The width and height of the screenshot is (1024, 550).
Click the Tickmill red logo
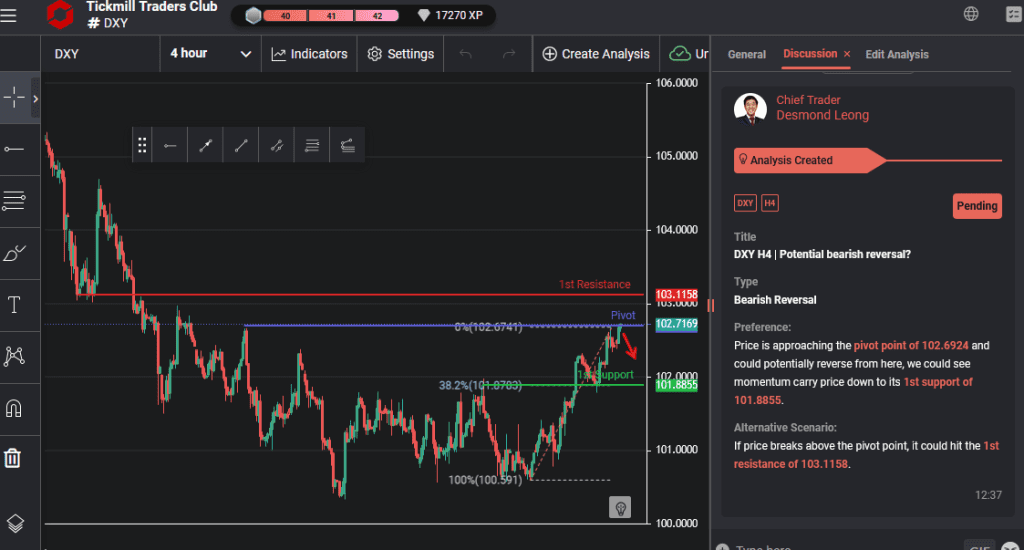pos(60,14)
